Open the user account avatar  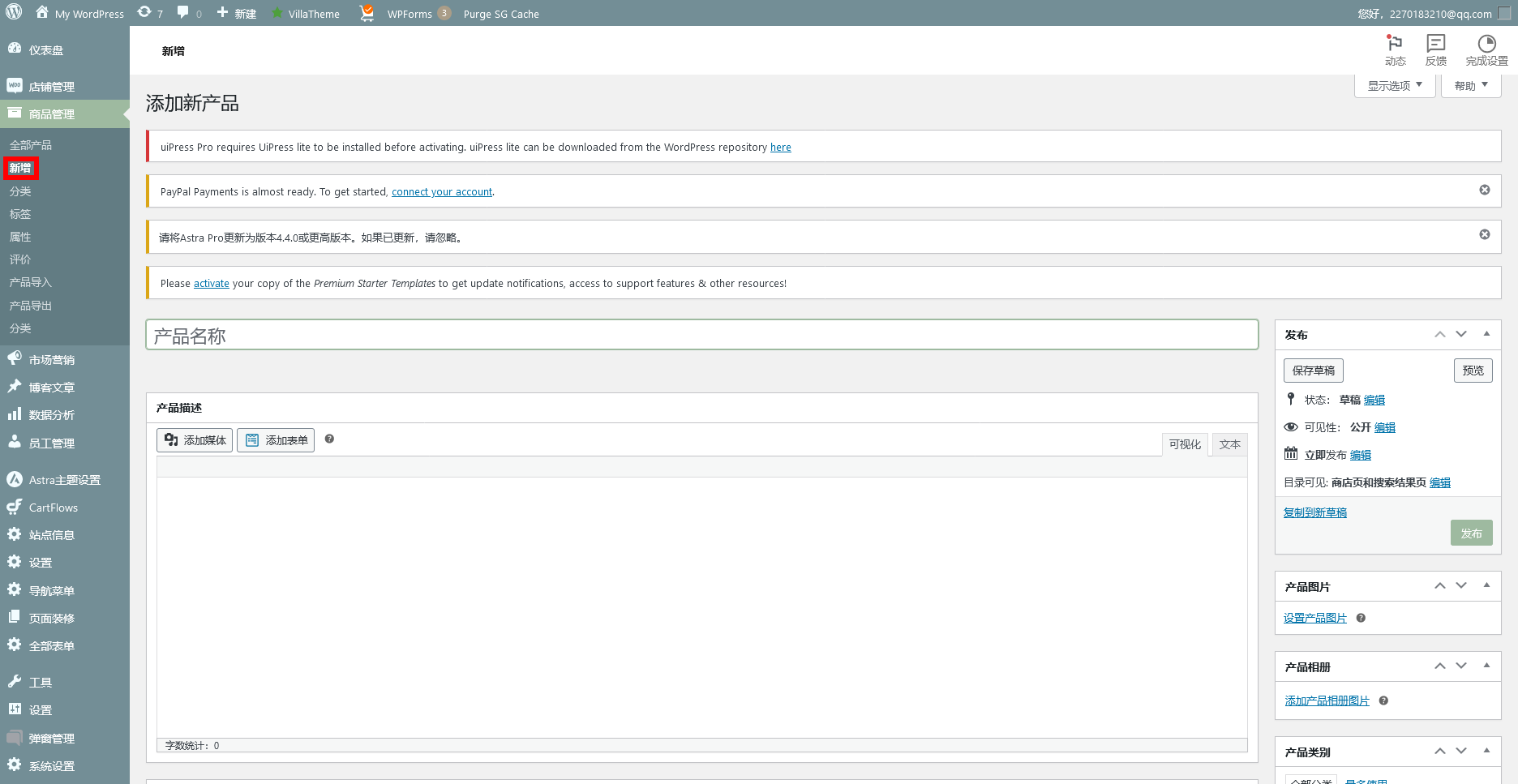1504,13
